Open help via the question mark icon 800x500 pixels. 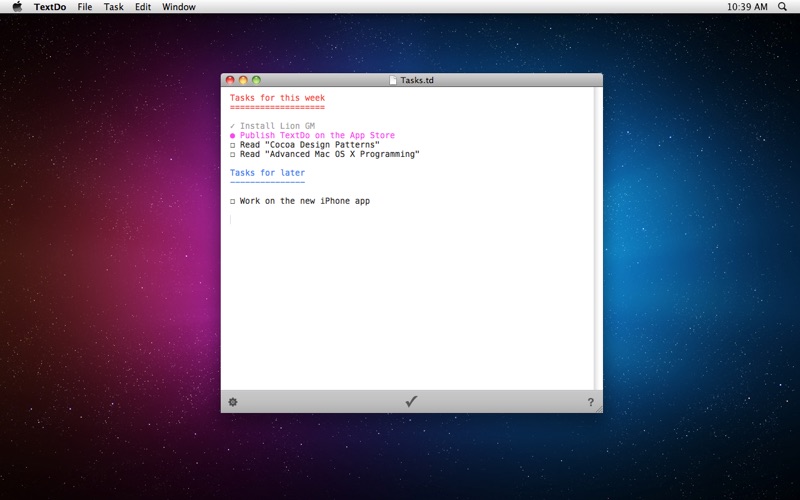coord(590,402)
